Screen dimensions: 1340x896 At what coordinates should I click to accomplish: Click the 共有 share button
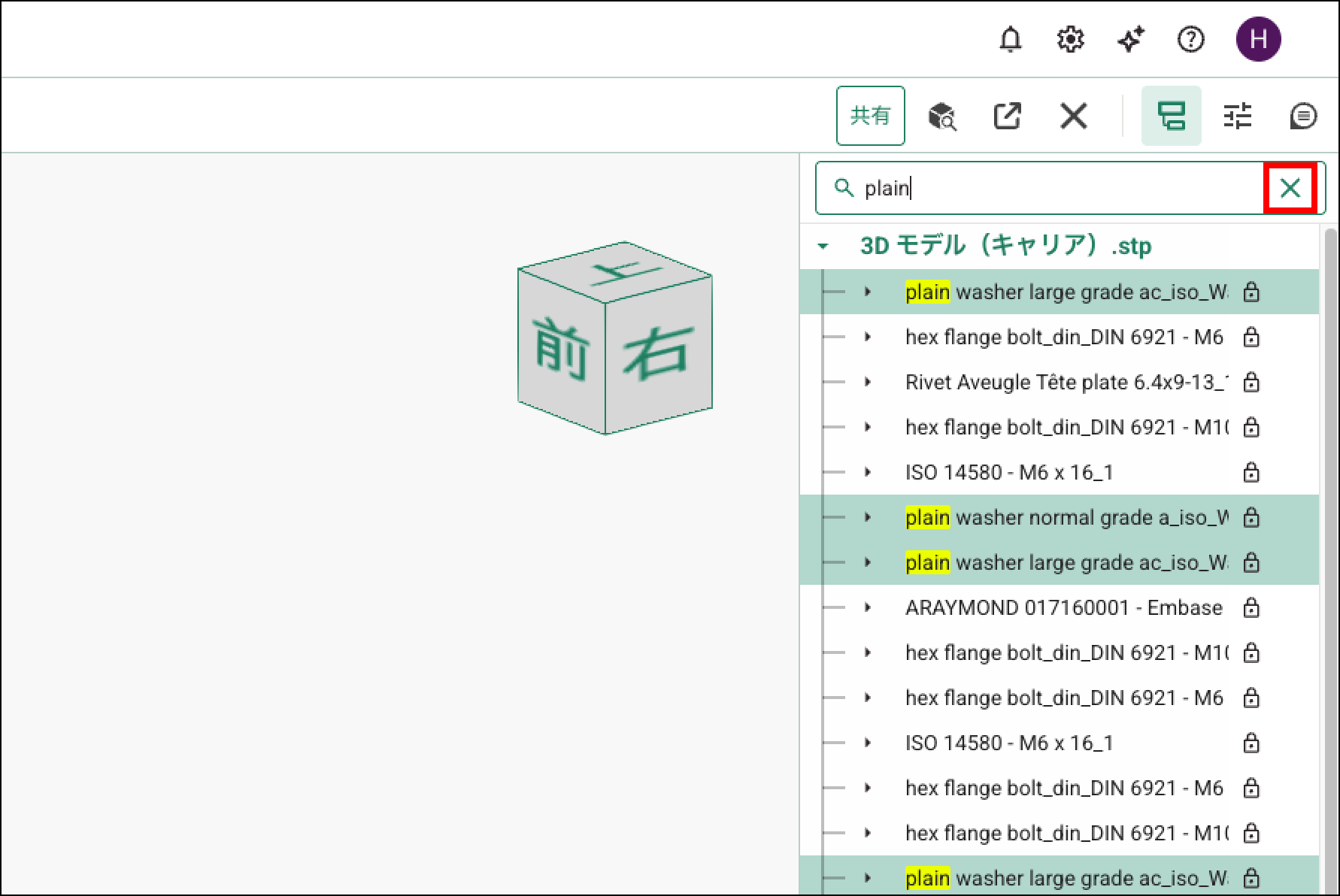click(x=870, y=116)
